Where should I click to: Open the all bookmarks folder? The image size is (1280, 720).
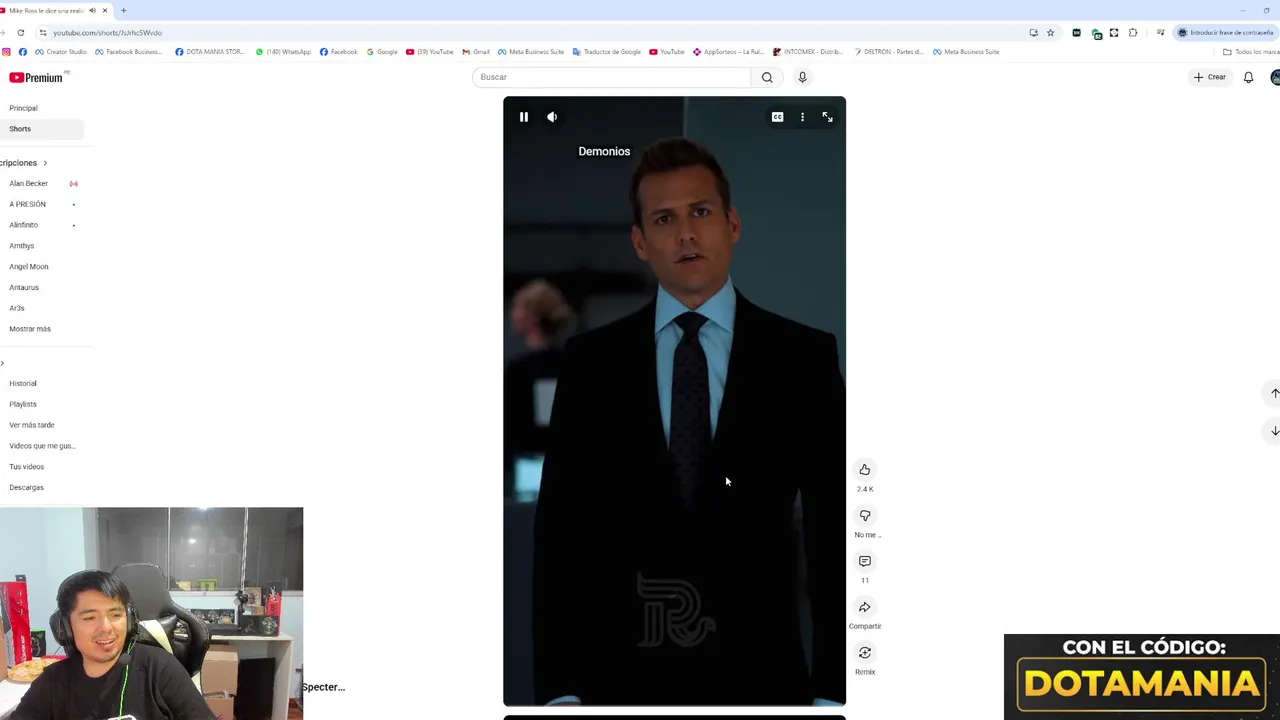click(1251, 52)
